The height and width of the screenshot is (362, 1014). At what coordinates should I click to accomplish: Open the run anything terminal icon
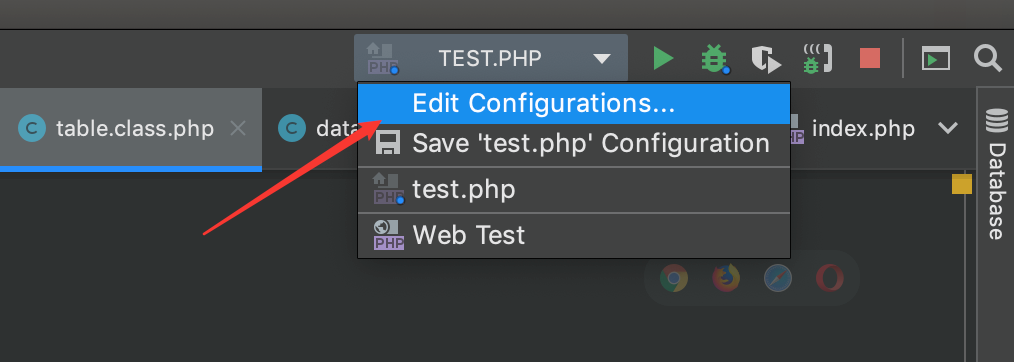point(936,59)
